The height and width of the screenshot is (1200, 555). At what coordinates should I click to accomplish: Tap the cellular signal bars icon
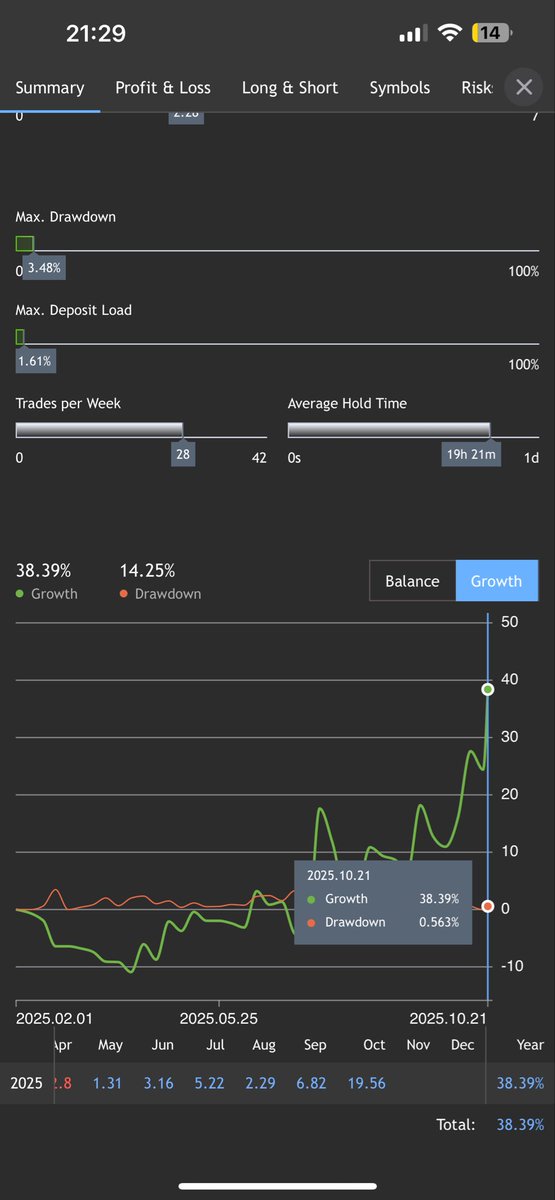pos(413,34)
